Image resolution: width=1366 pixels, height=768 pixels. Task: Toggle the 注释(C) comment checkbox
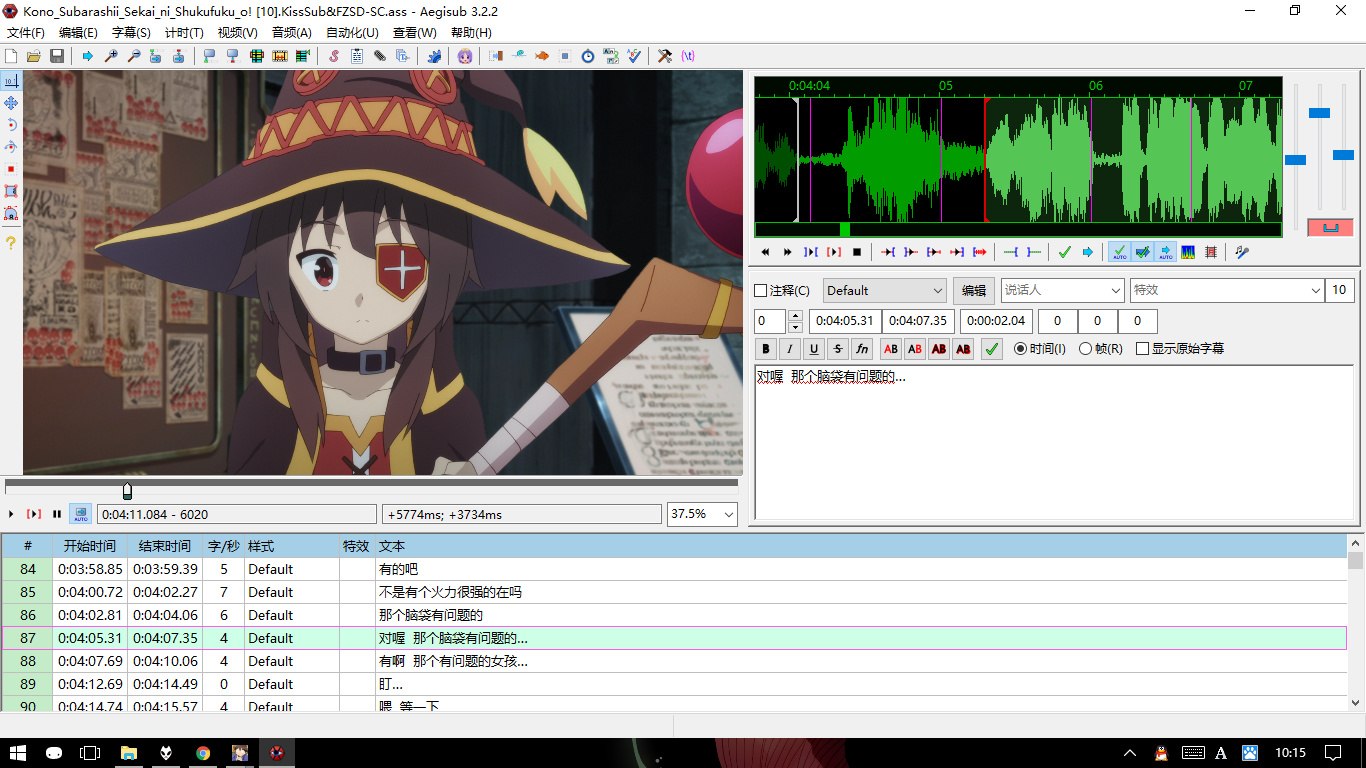tap(760, 291)
